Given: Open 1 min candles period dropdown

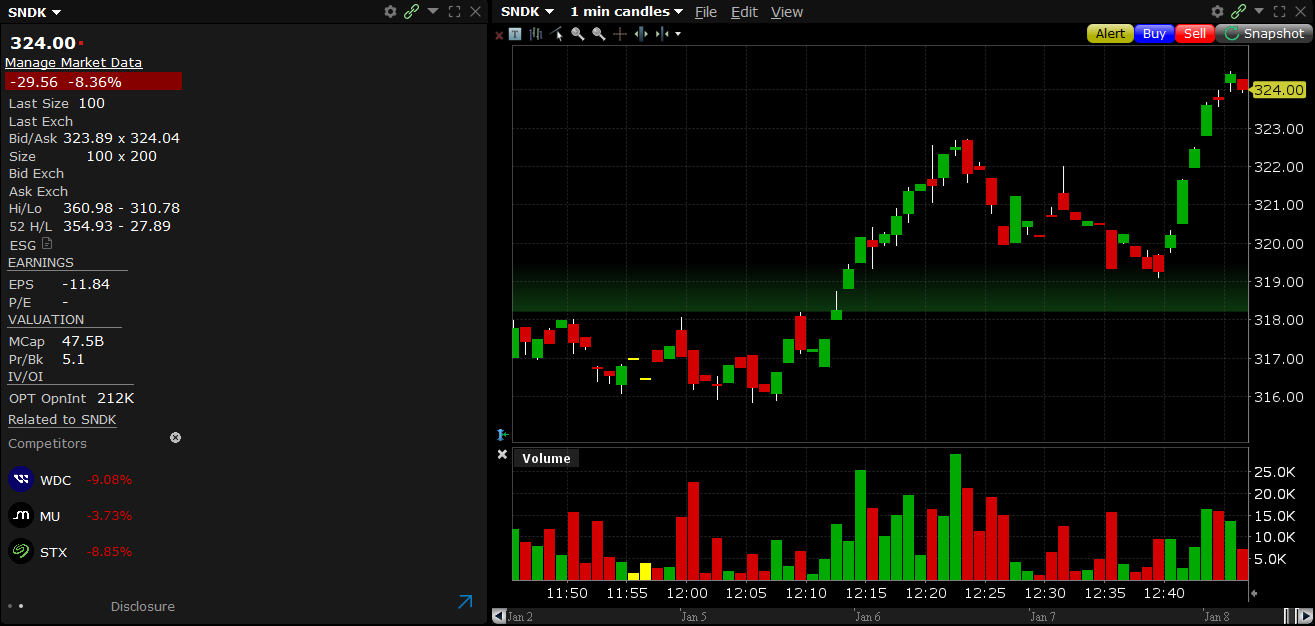Looking at the screenshot, I should pyautogui.click(x=626, y=12).
